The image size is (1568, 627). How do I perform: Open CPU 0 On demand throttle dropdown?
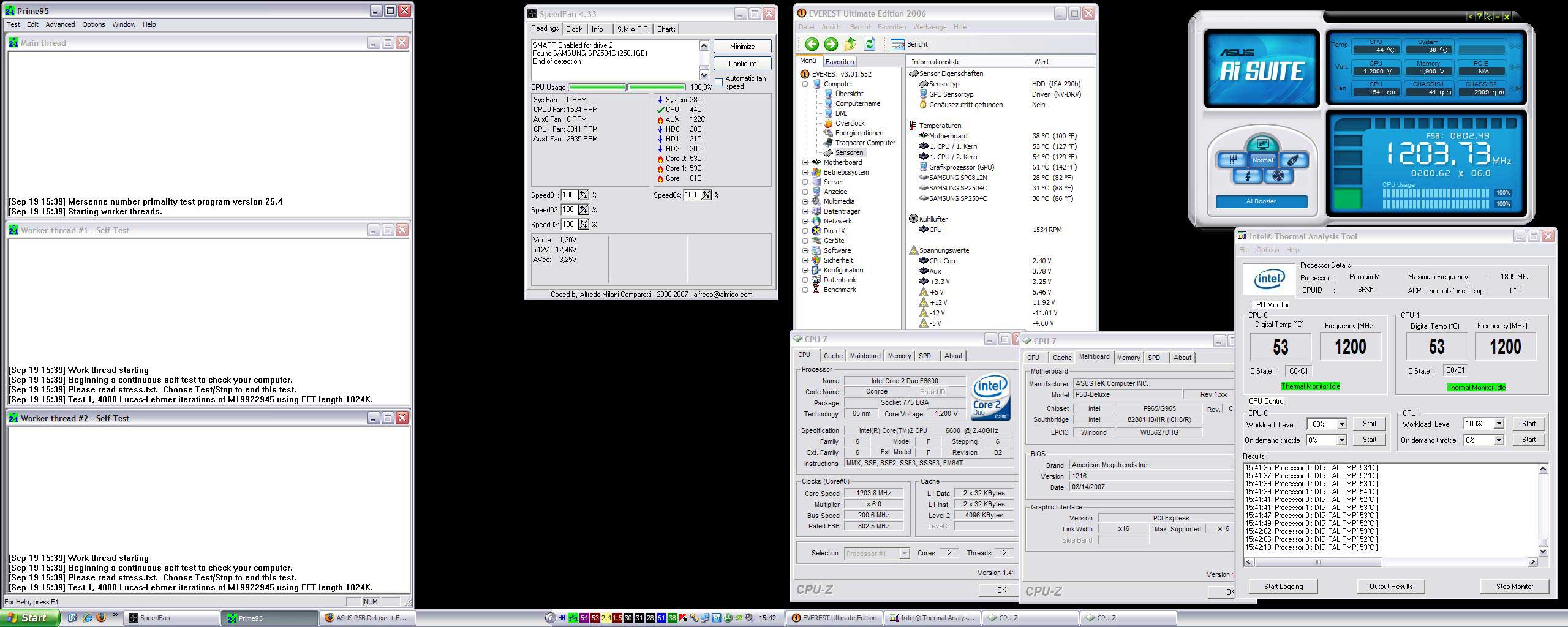point(1341,440)
